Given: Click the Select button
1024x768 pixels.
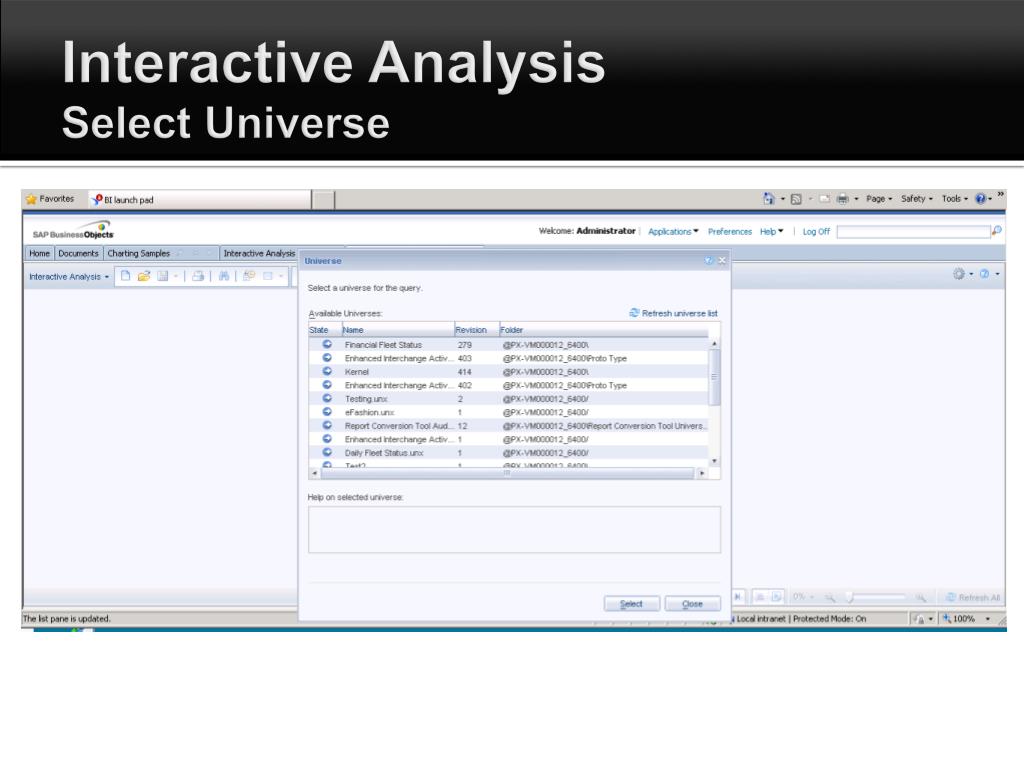Looking at the screenshot, I should click(631, 603).
